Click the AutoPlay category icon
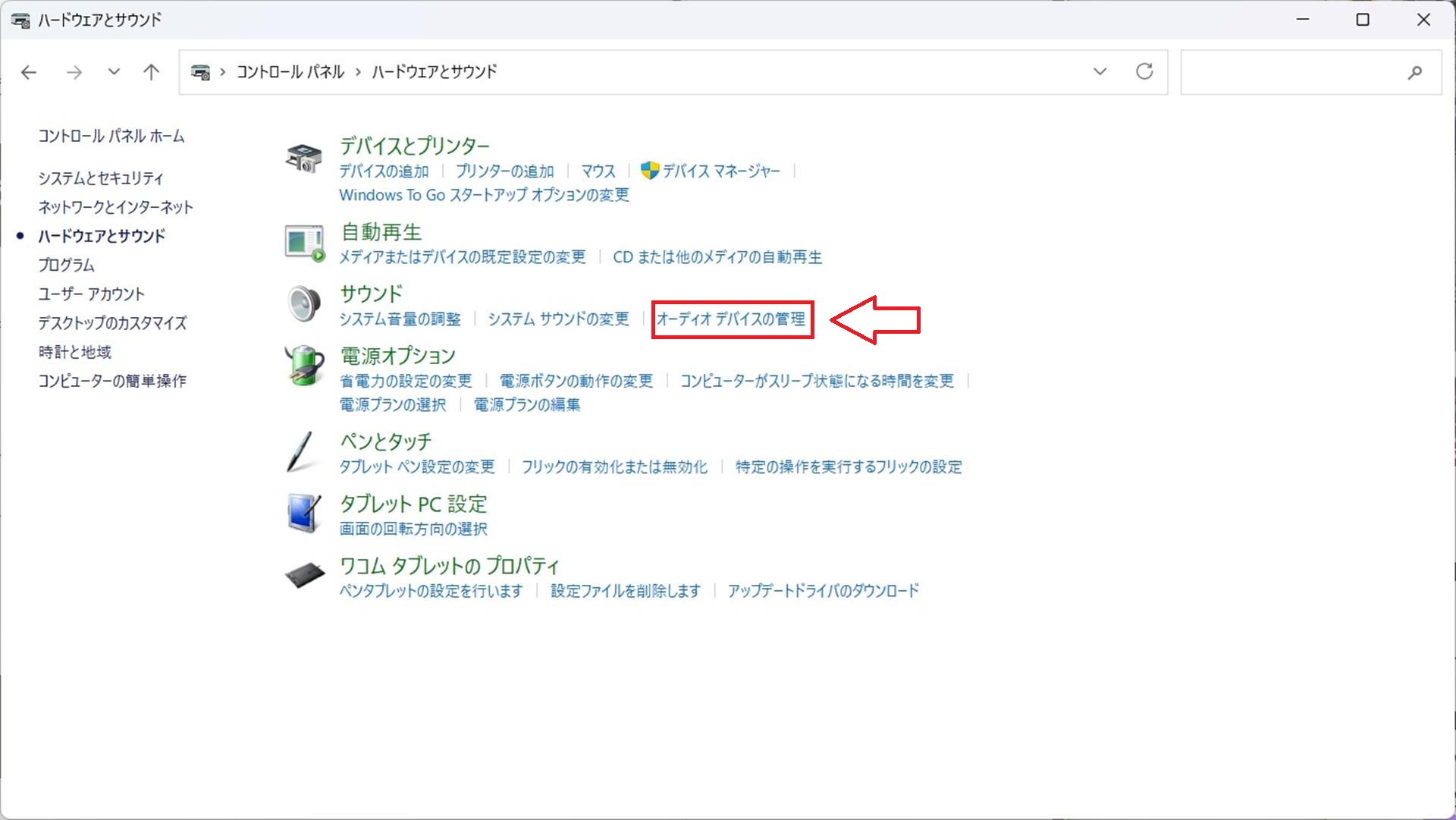 pyautogui.click(x=304, y=243)
